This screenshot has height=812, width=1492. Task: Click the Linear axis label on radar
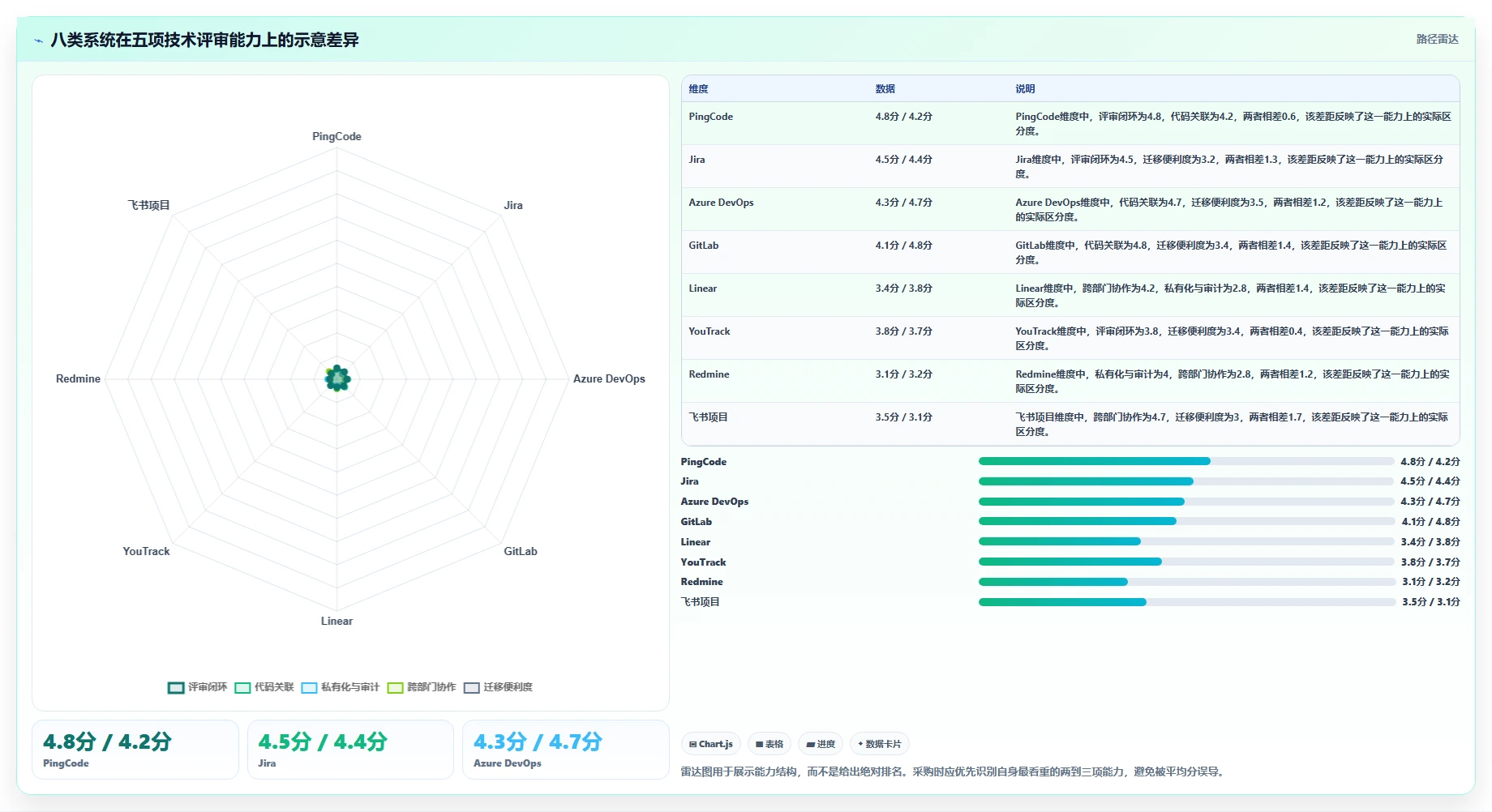coord(337,621)
